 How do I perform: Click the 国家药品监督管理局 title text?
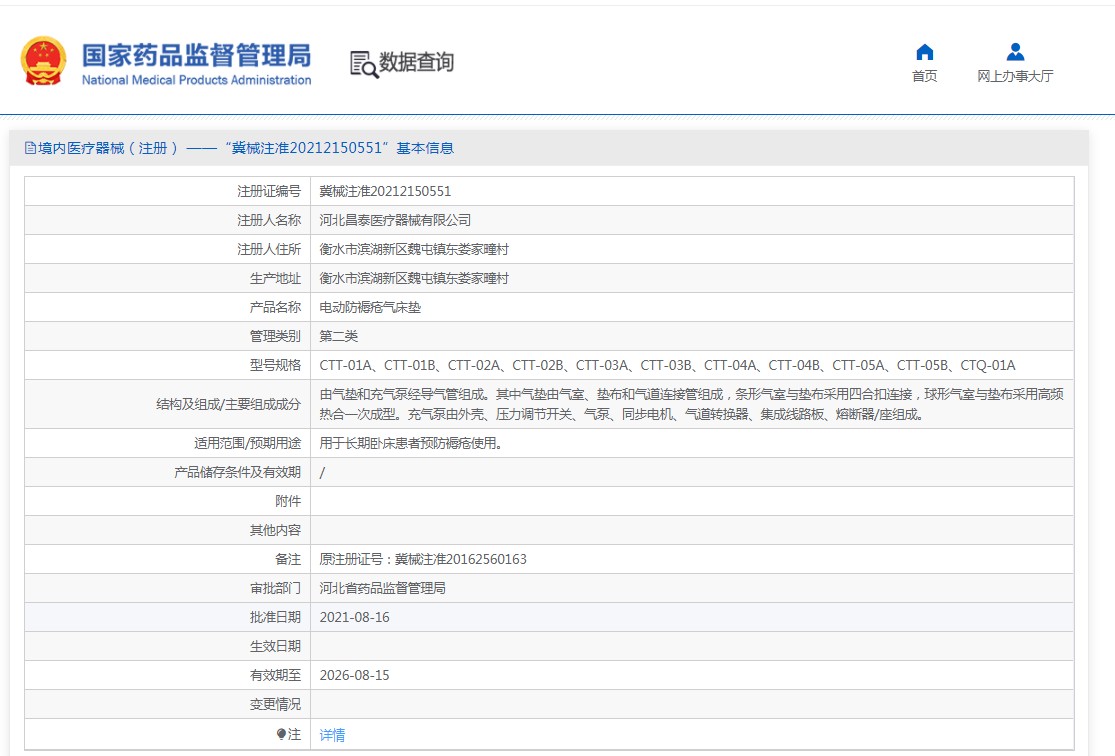[196, 55]
